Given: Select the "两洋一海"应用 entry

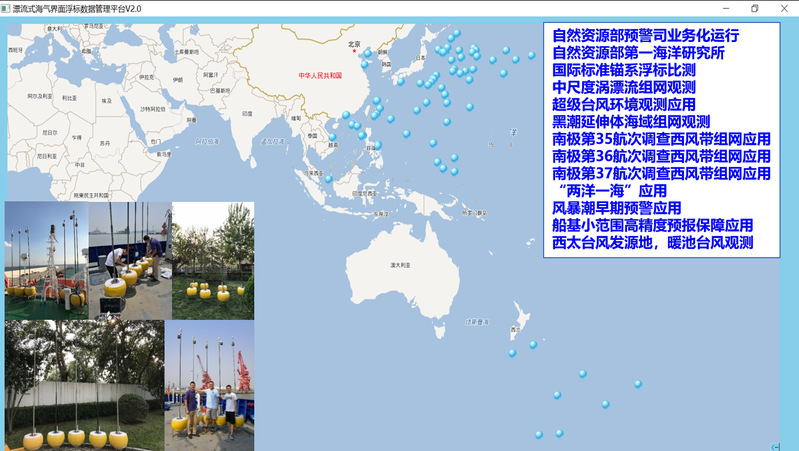Looking at the screenshot, I should (x=610, y=191).
